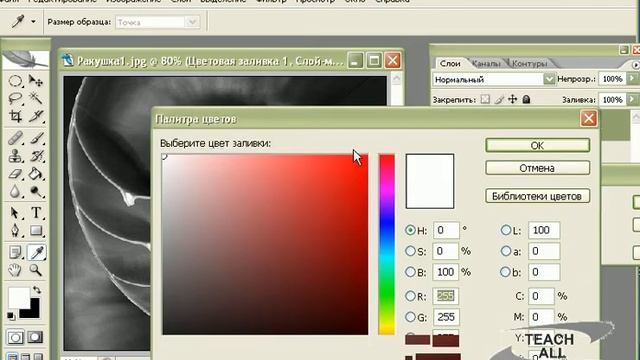Select the Eraser tool
Image resolution: width=640 pixels, height=360 pixels.
pyautogui.click(x=15, y=174)
